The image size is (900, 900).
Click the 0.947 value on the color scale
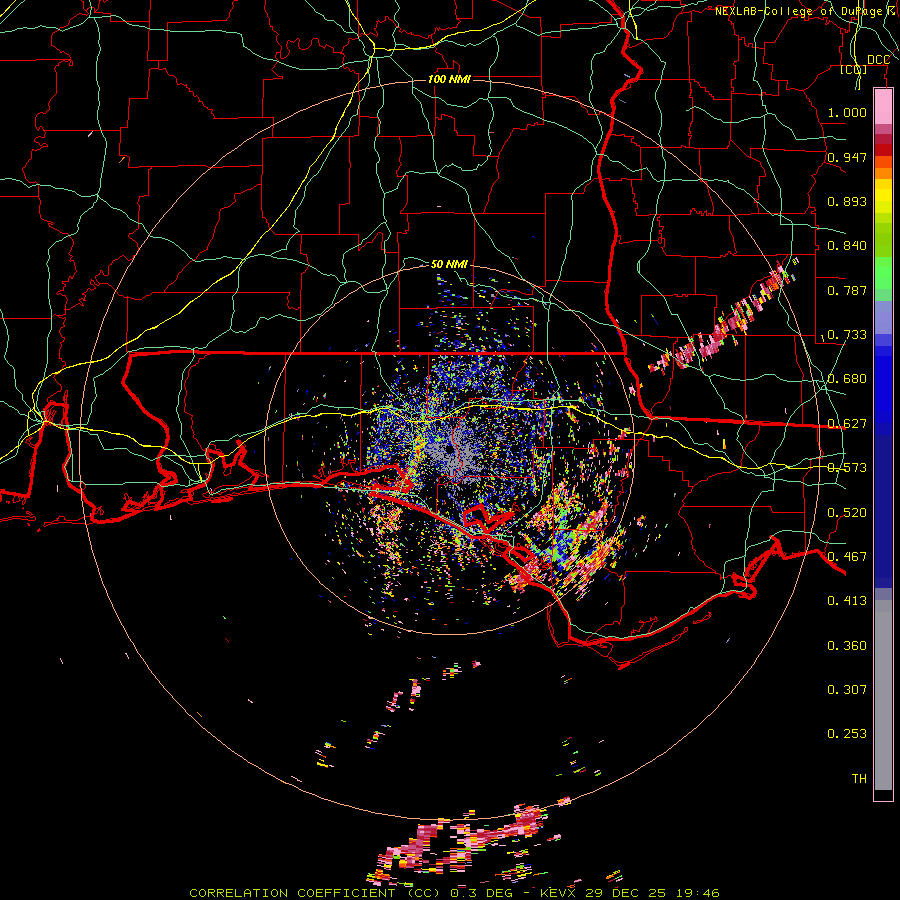tap(847, 157)
